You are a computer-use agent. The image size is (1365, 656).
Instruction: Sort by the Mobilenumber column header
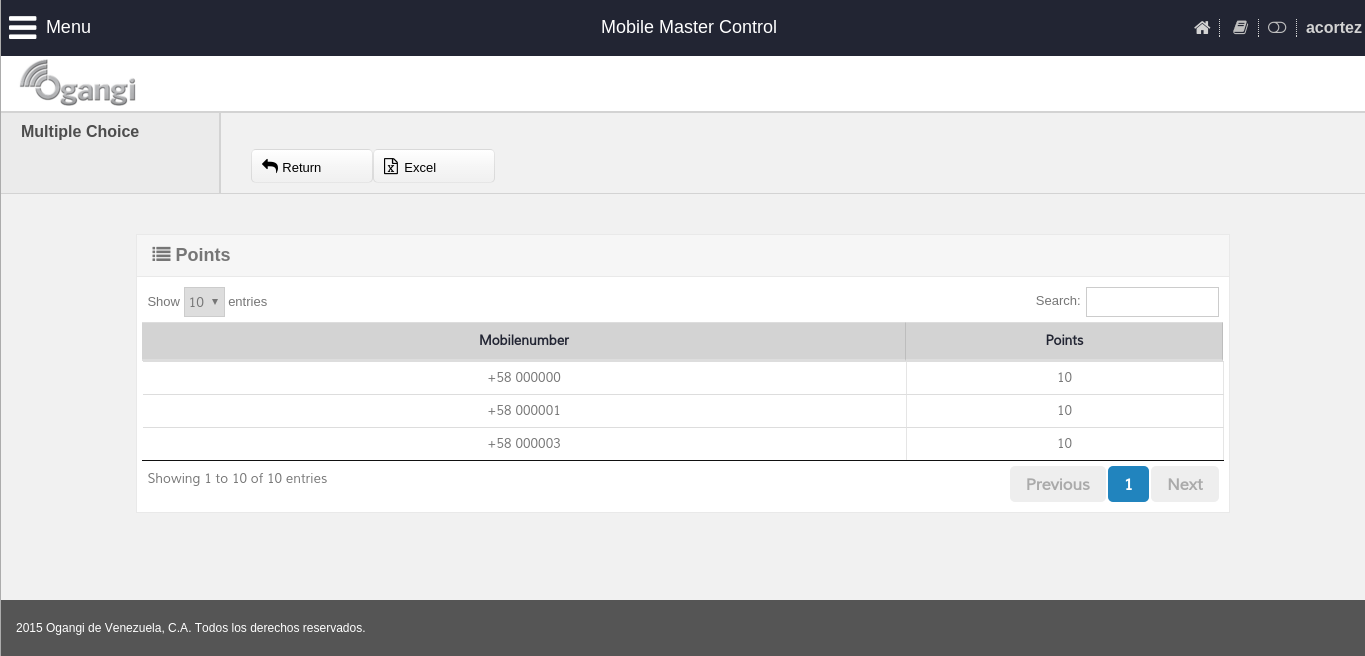tap(524, 341)
